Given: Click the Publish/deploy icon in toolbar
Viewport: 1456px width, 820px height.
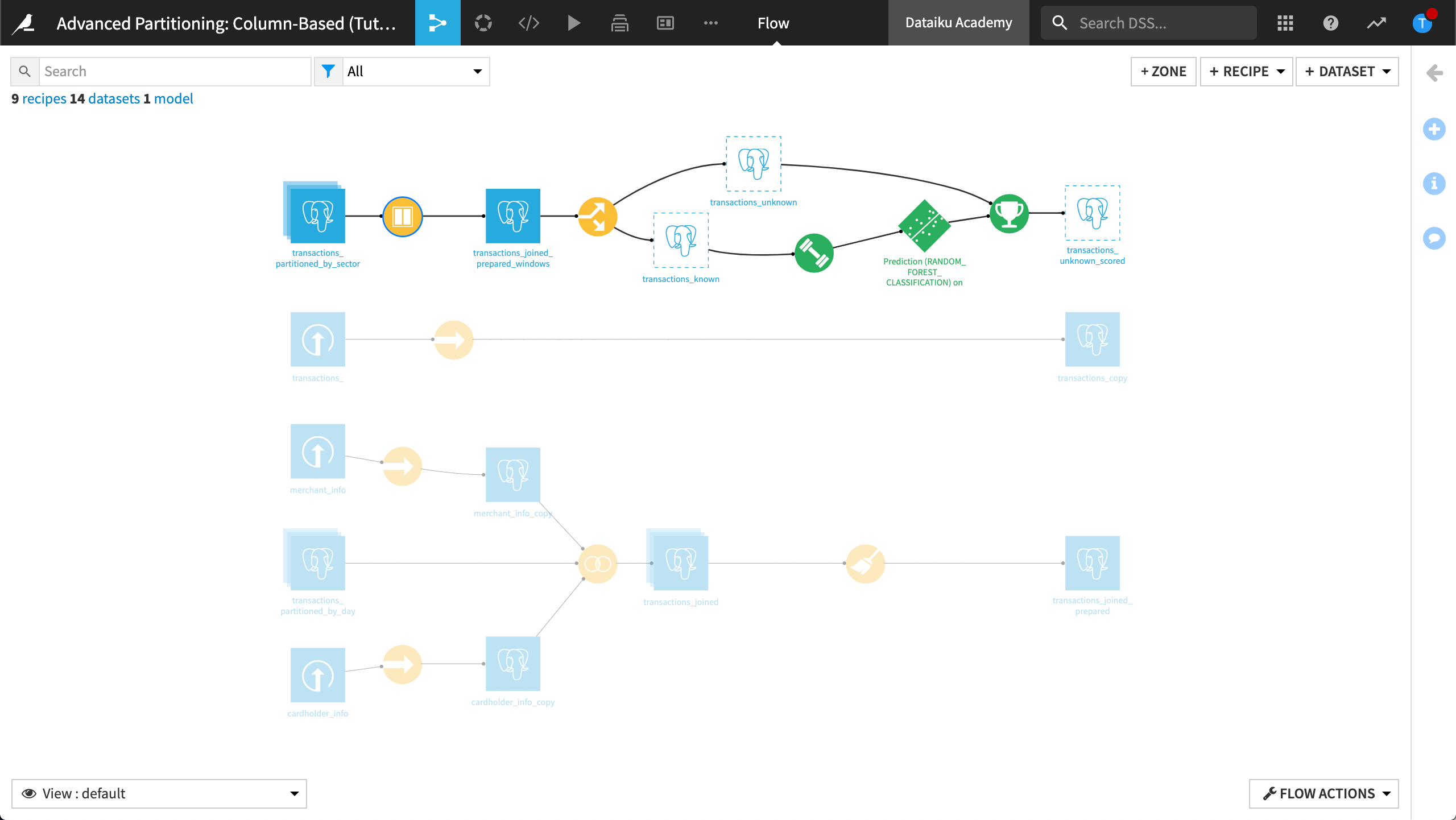Looking at the screenshot, I should pyautogui.click(x=620, y=22).
